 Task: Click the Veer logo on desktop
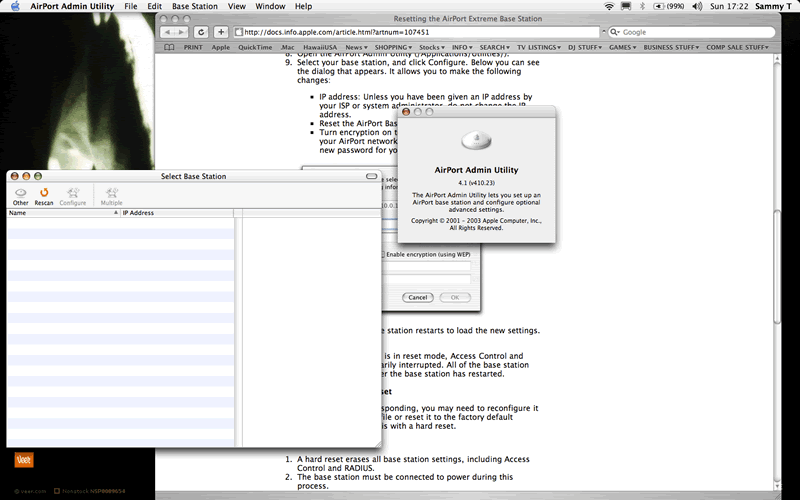(23, 460)
